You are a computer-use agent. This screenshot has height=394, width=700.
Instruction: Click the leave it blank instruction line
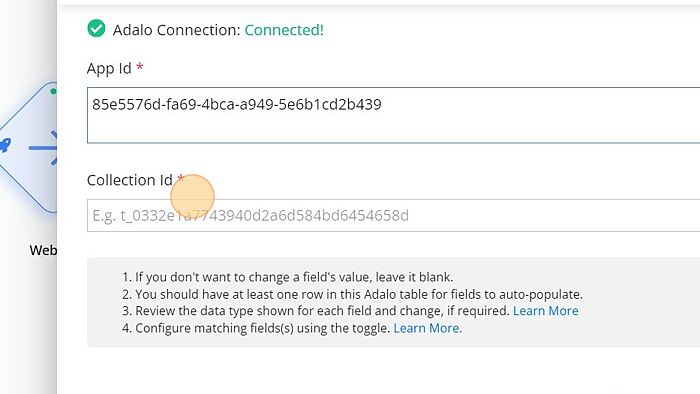tap(288, 277)
